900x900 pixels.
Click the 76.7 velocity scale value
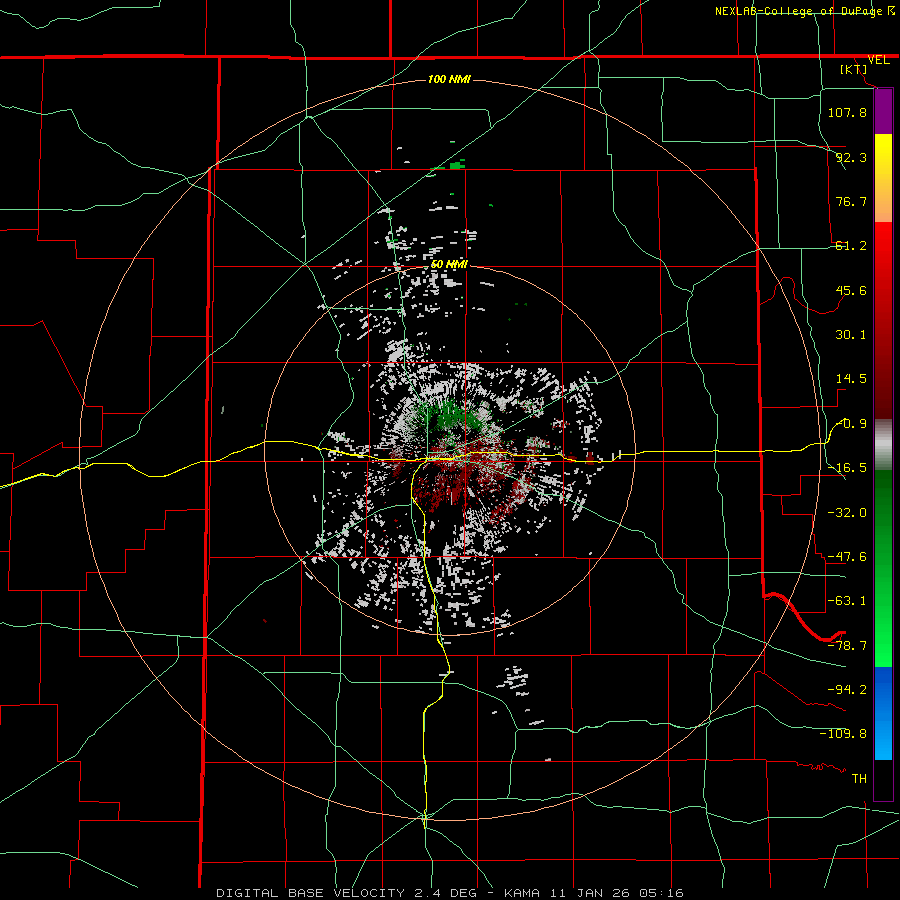click(x=851, y=201)
